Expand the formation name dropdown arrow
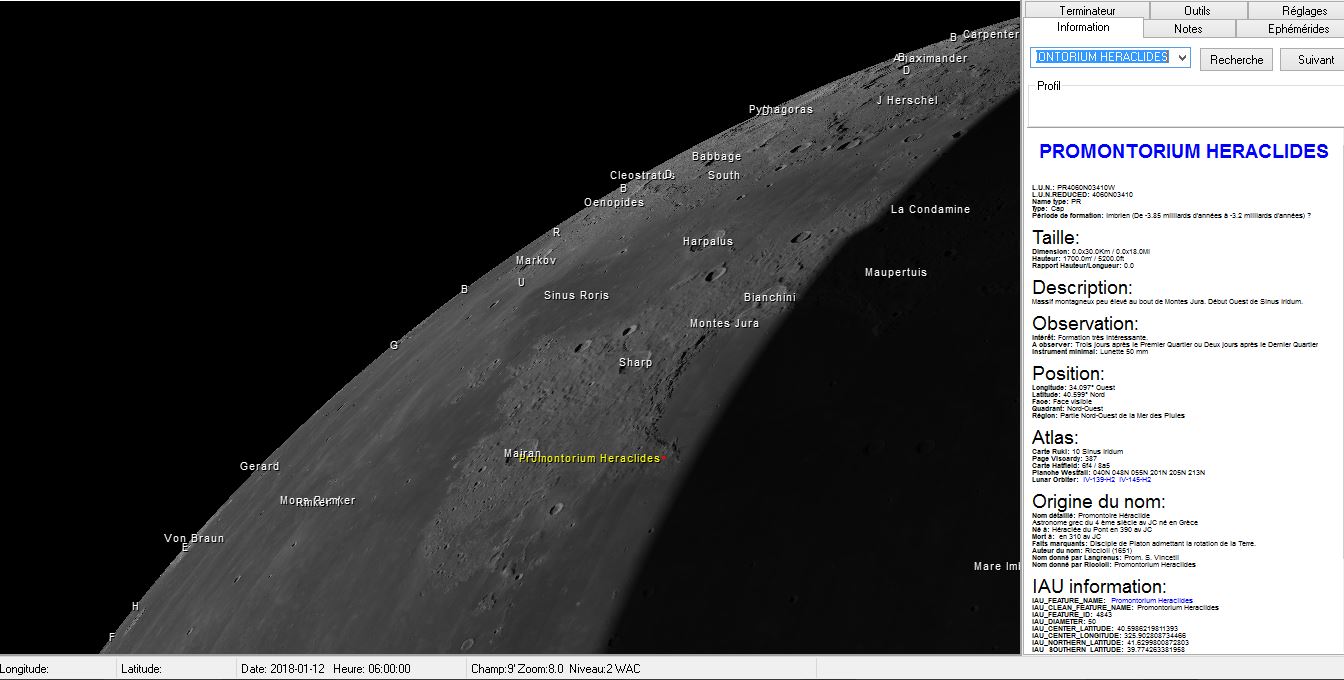 tap(1182, 58)
